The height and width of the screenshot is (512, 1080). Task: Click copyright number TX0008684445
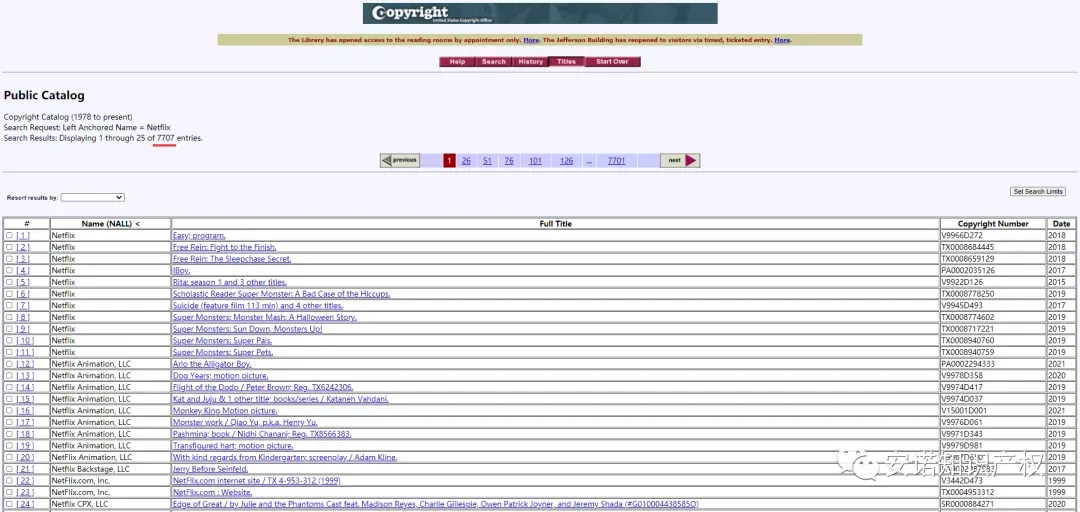click(x=968, y=247)
